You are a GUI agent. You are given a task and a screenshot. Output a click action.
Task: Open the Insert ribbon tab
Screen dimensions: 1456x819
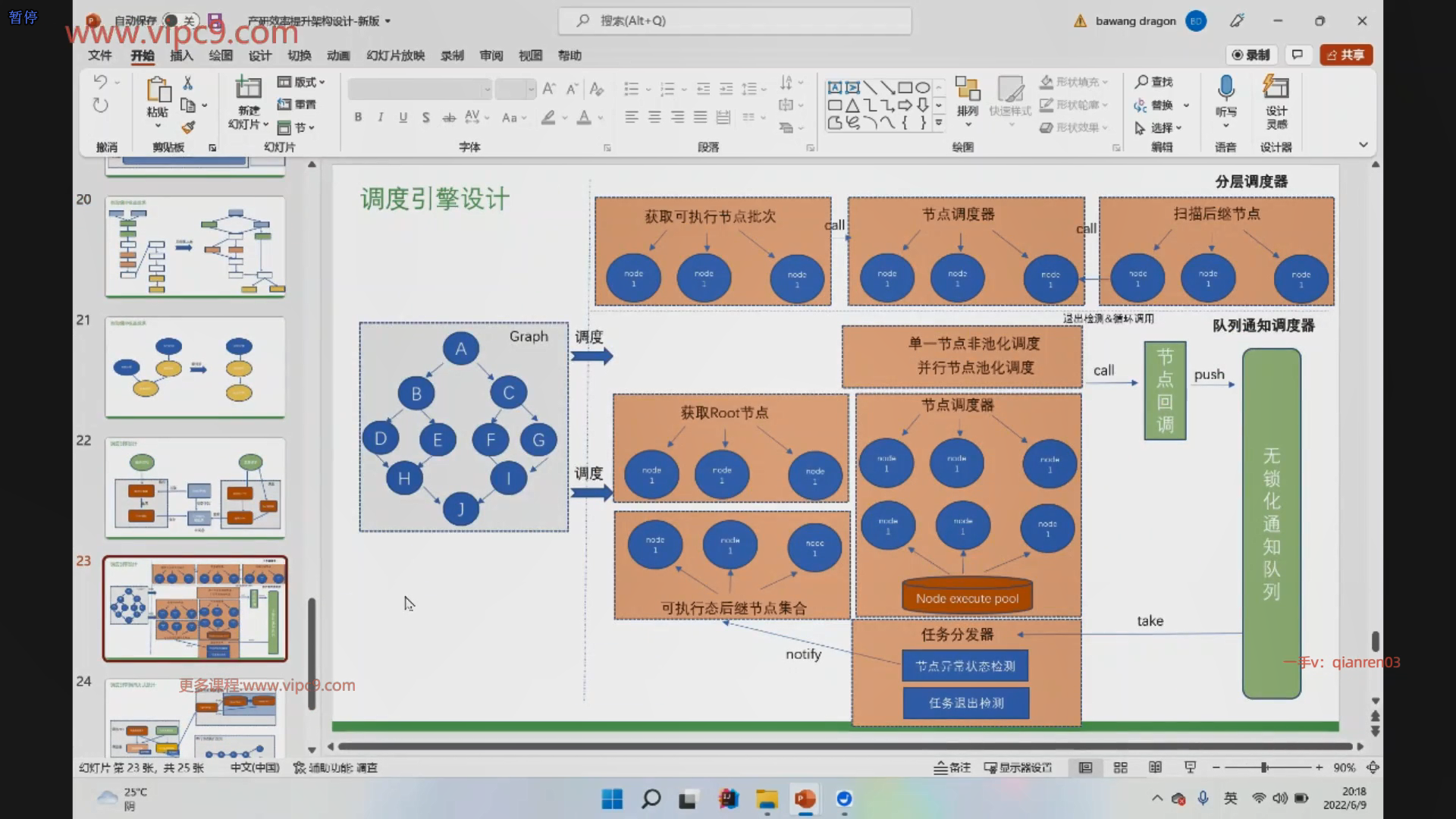[x=181, y=55]
